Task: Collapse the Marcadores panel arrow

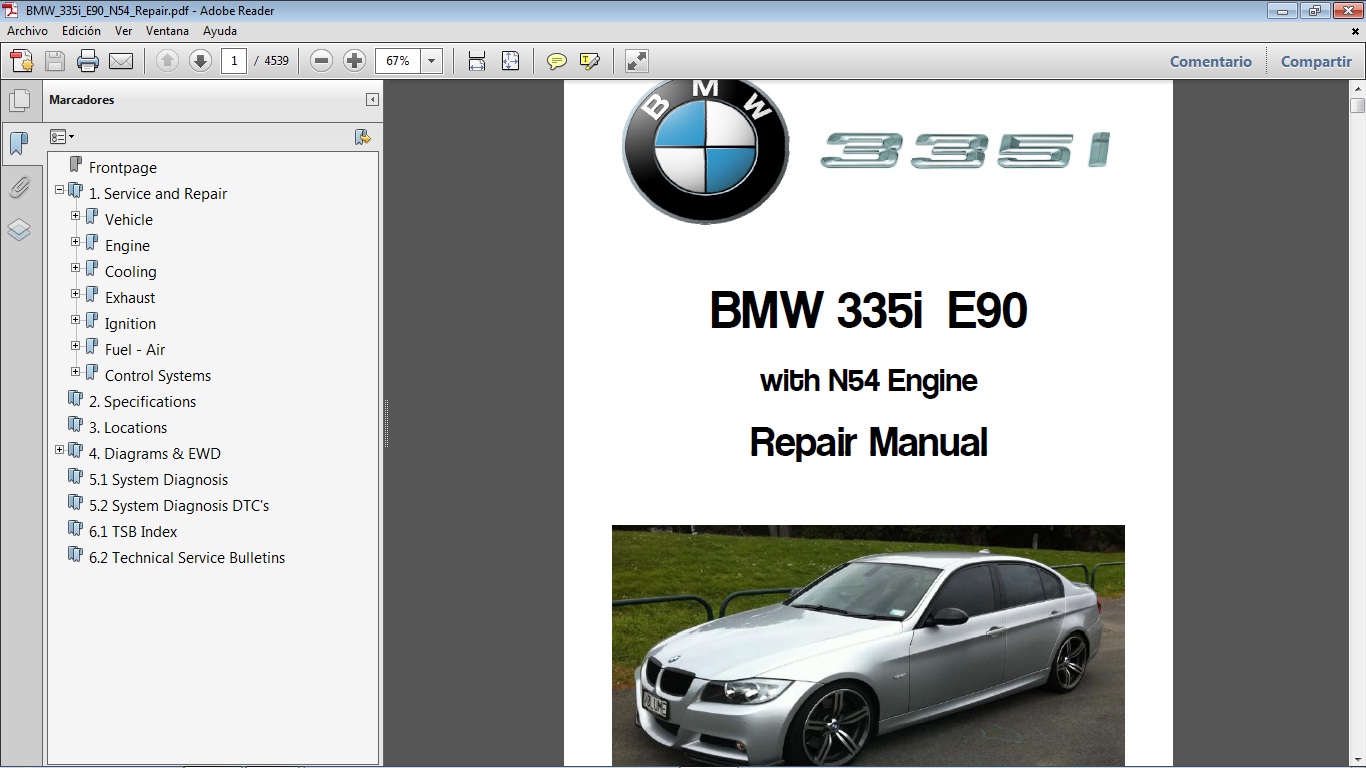Action: tap(372, 100)
